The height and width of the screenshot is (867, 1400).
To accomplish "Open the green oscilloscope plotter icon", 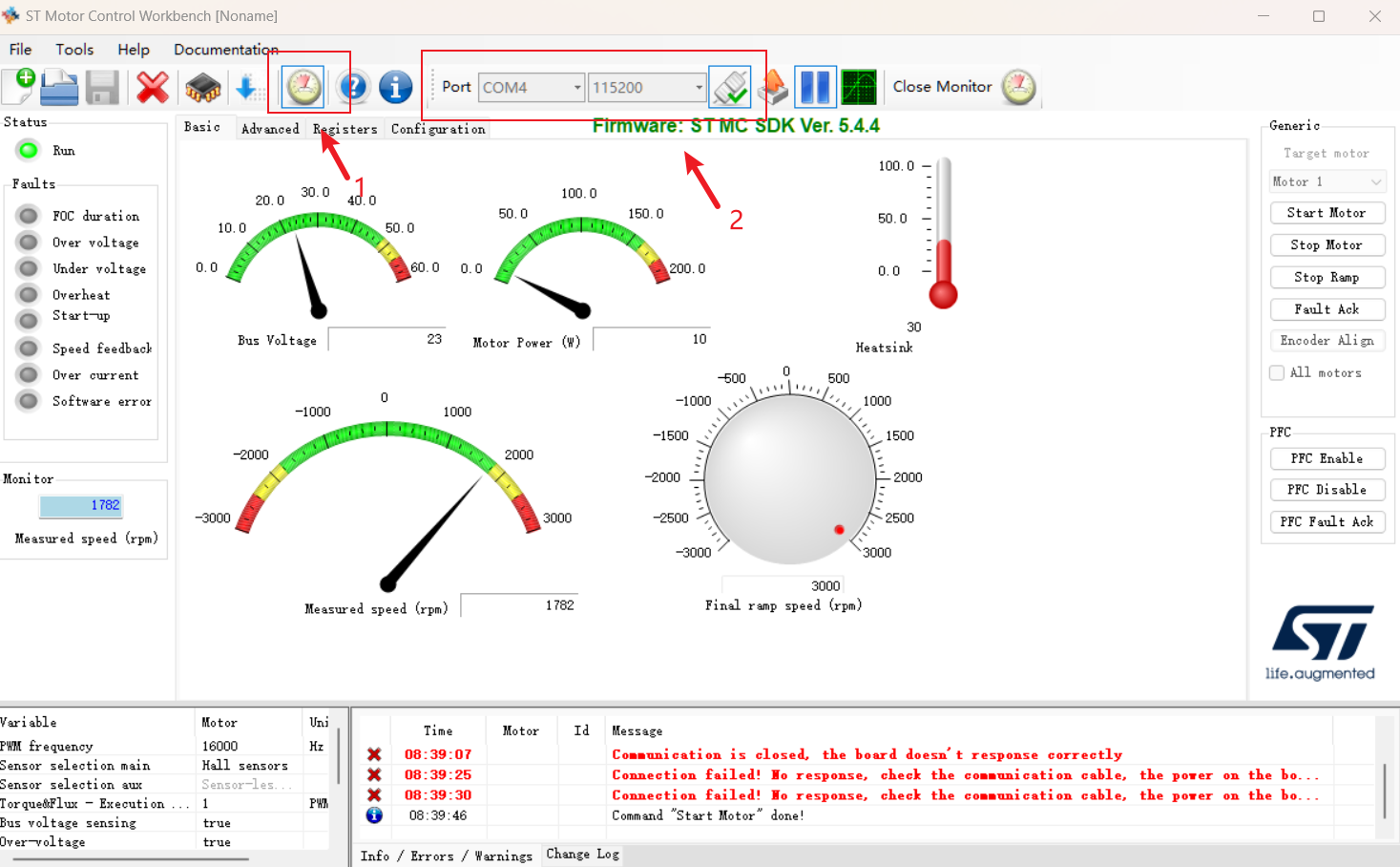I will tap(859, 87).
